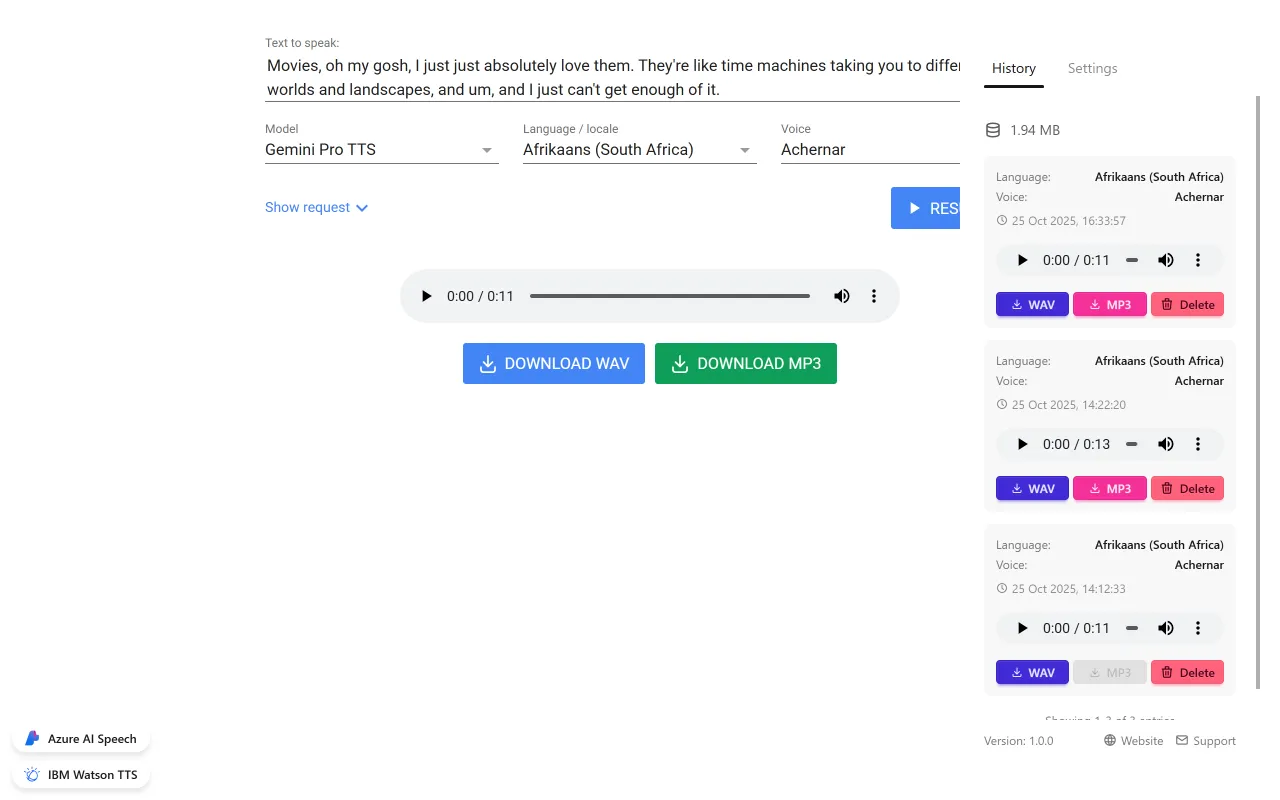Download MP3 for the 16:33:57 entry
This screenshot has height=800, width=1280.
[x=1109, y=304]
